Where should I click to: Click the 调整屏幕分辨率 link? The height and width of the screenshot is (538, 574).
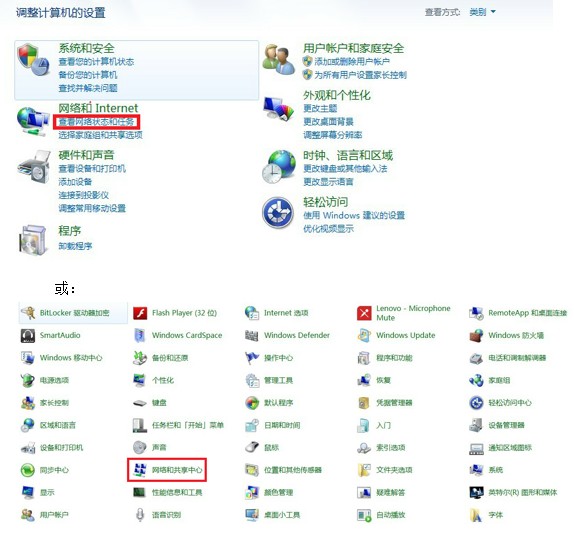click(332, 135)
